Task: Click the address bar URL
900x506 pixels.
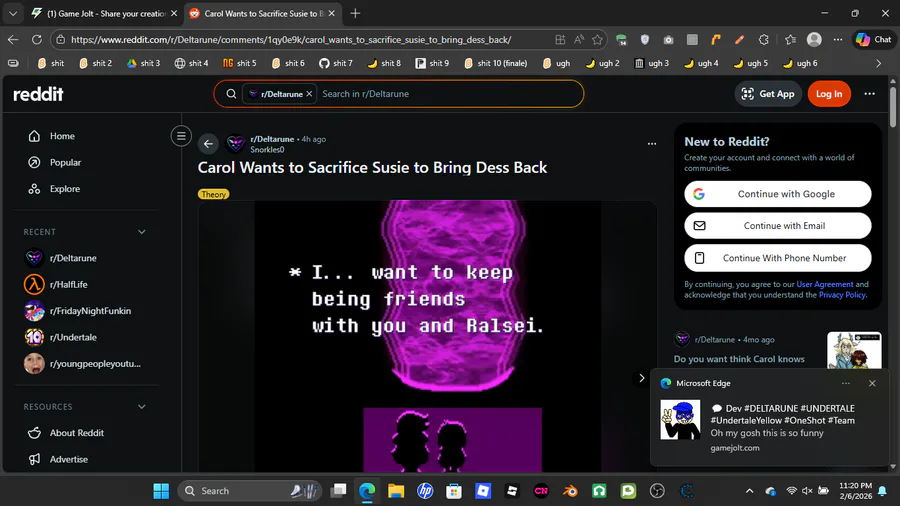Action: coord(291,40)
